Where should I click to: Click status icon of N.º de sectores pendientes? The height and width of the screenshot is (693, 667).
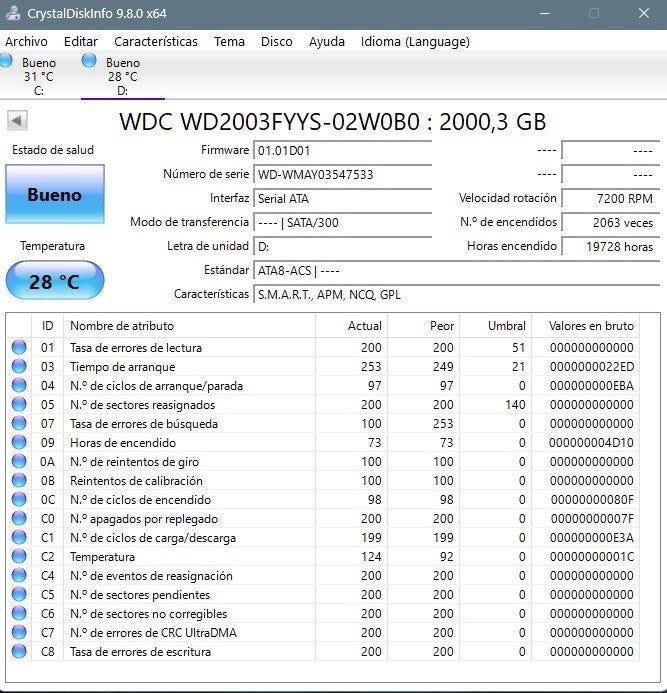tap(19, 594)
